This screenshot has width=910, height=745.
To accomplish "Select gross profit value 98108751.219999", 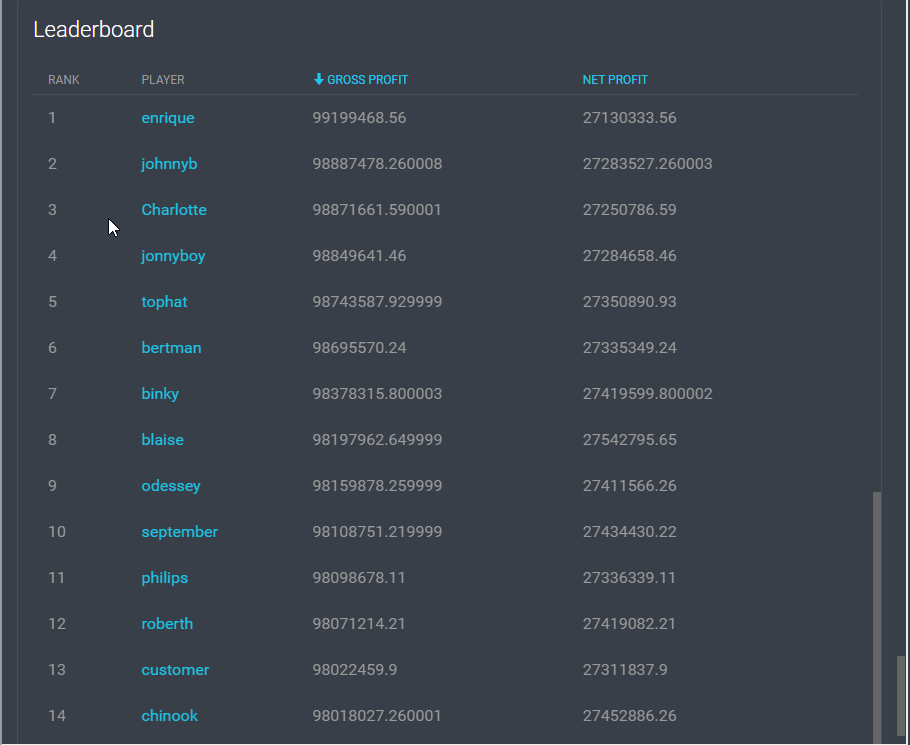I will pos(377,531).
